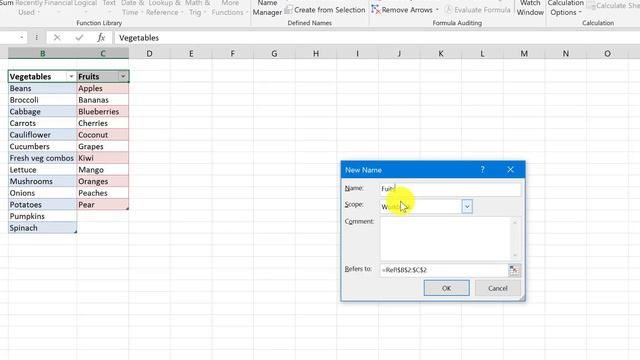Viewport: 640px width, 360px height.
Task: Click the collapse dialog range selector icon
Action: (x=514, y=270)
